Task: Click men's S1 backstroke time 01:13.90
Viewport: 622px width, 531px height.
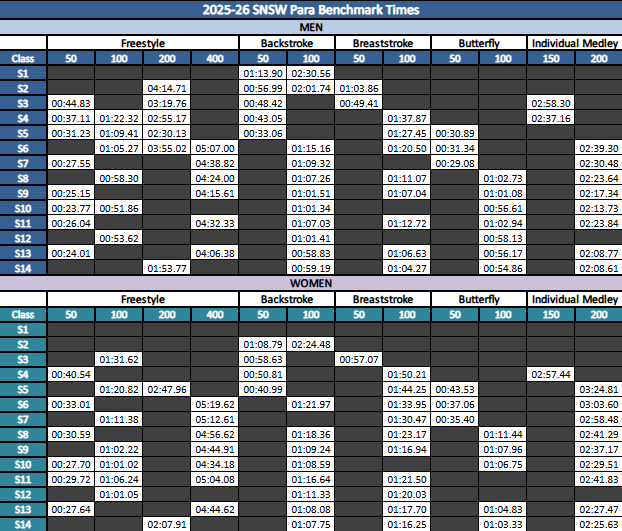Action: 263,73
